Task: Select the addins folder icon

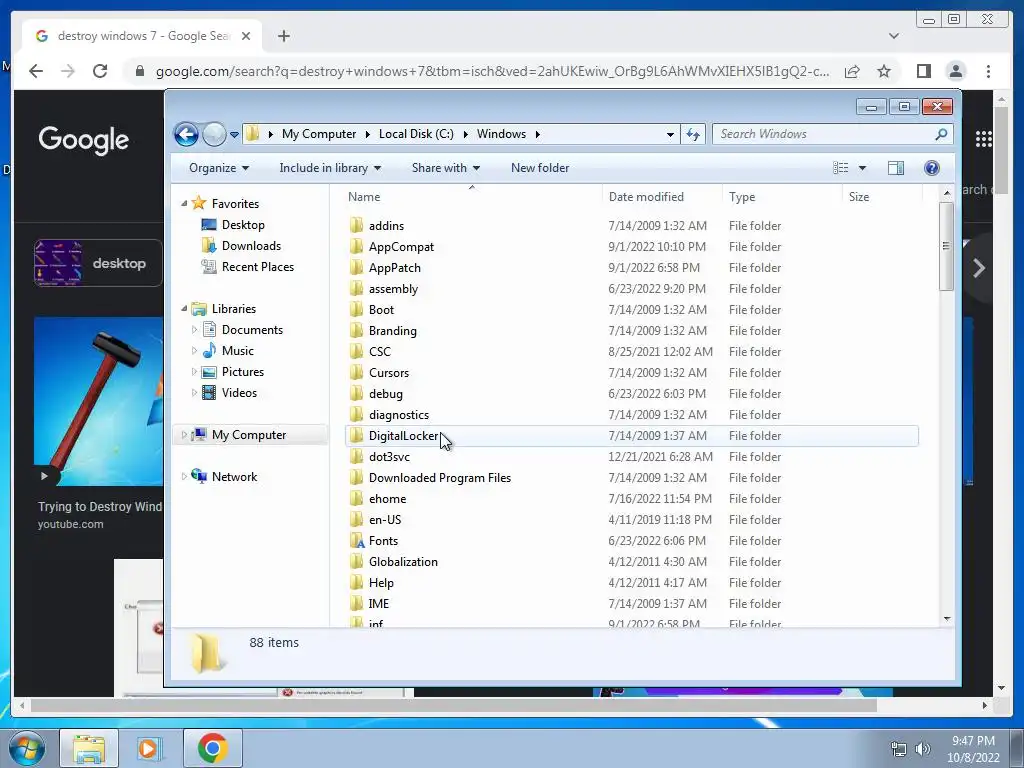Action: click(356, 225)
